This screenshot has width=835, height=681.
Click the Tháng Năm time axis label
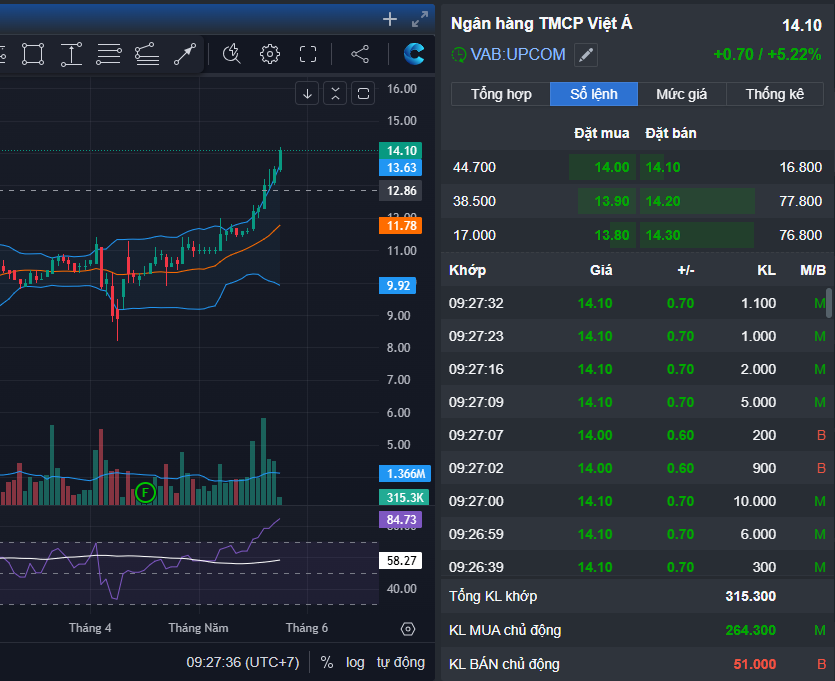tap(198, 628)
